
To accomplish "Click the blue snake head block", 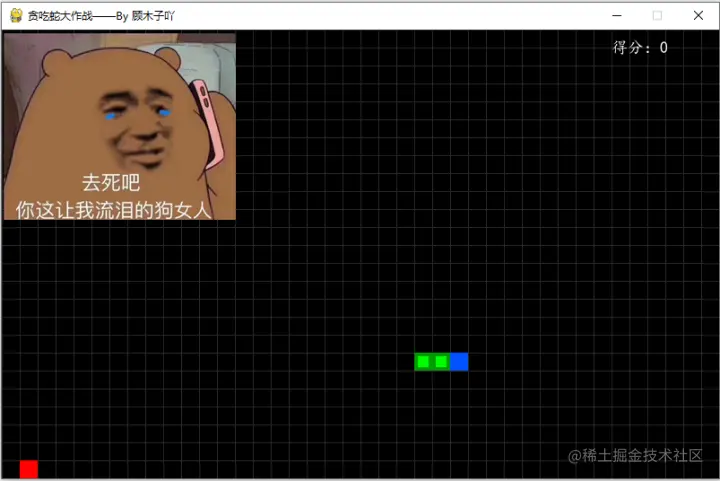I will click(x=459, y=362).
